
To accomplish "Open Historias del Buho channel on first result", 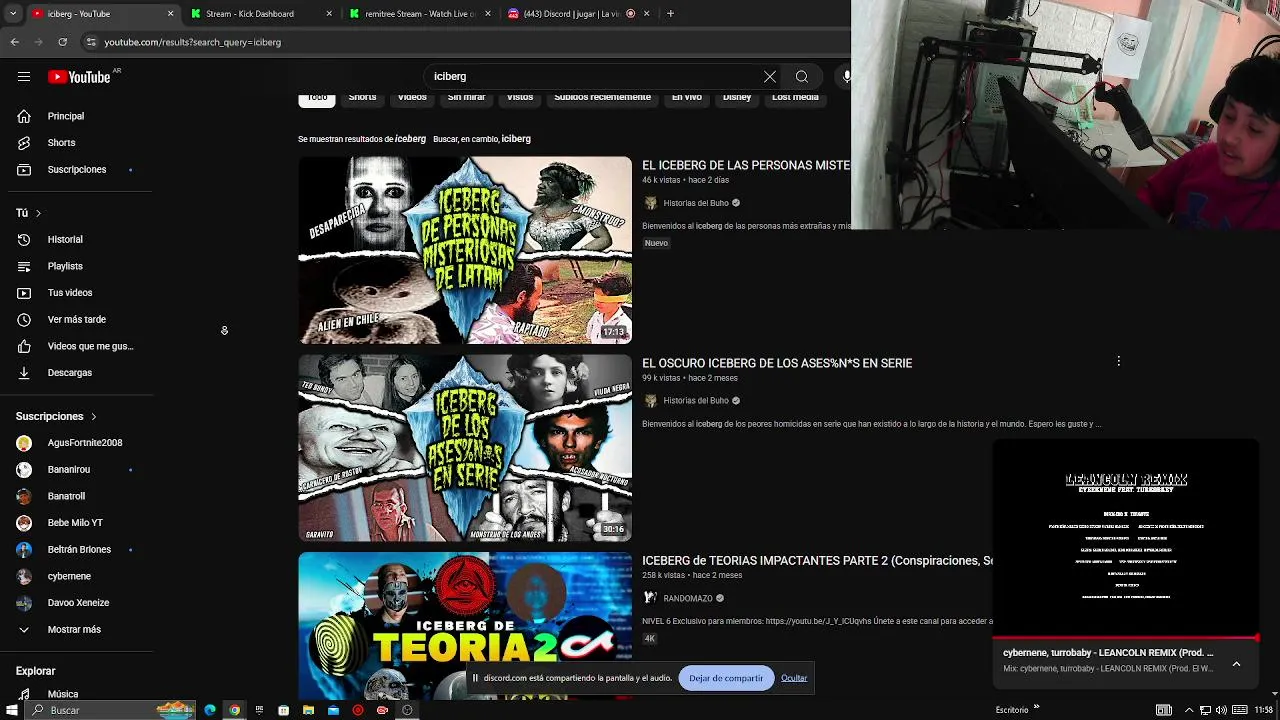I will point(696,203).
